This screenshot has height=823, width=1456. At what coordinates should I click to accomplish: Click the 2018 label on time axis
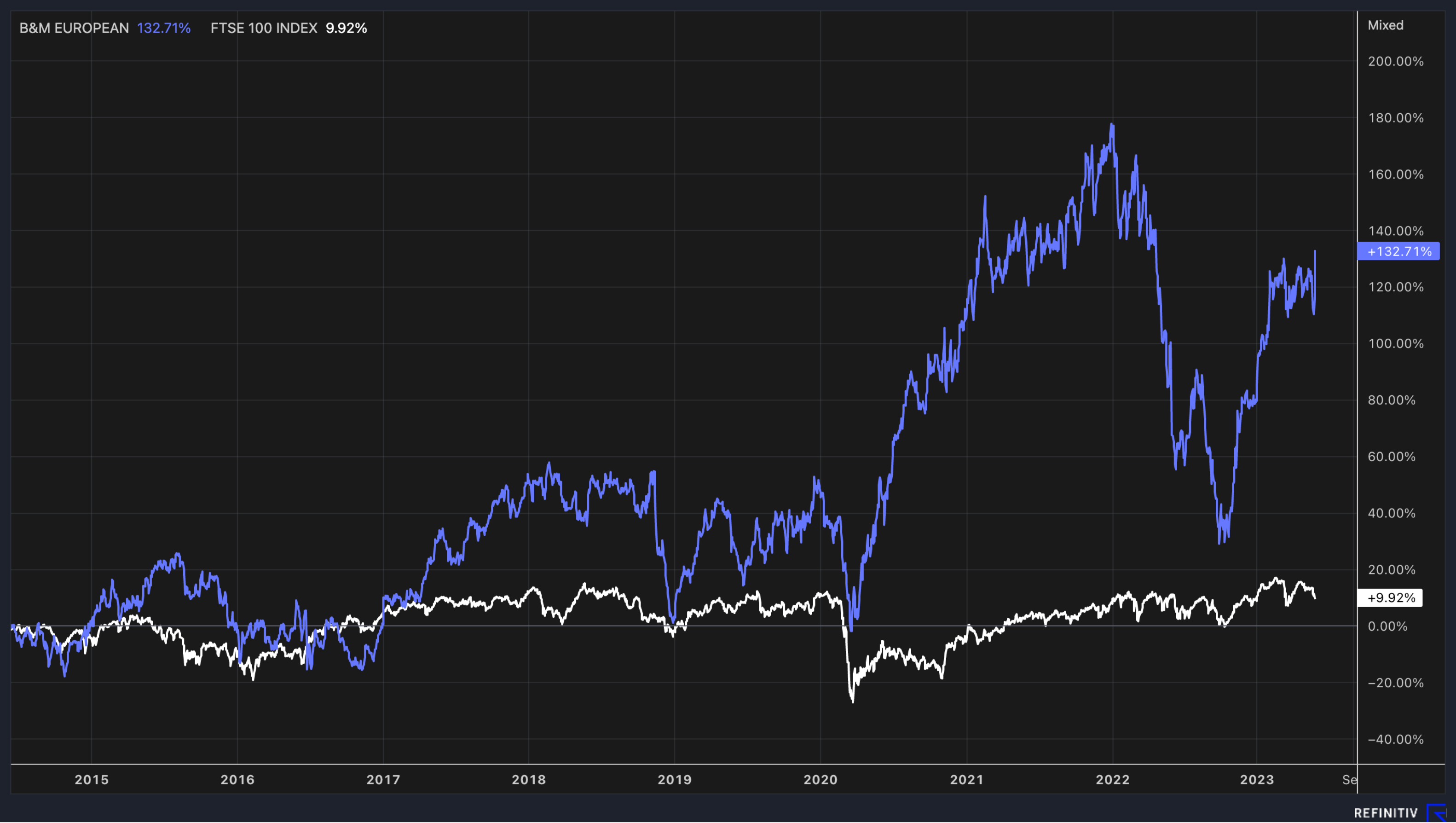tap(528, 779)
